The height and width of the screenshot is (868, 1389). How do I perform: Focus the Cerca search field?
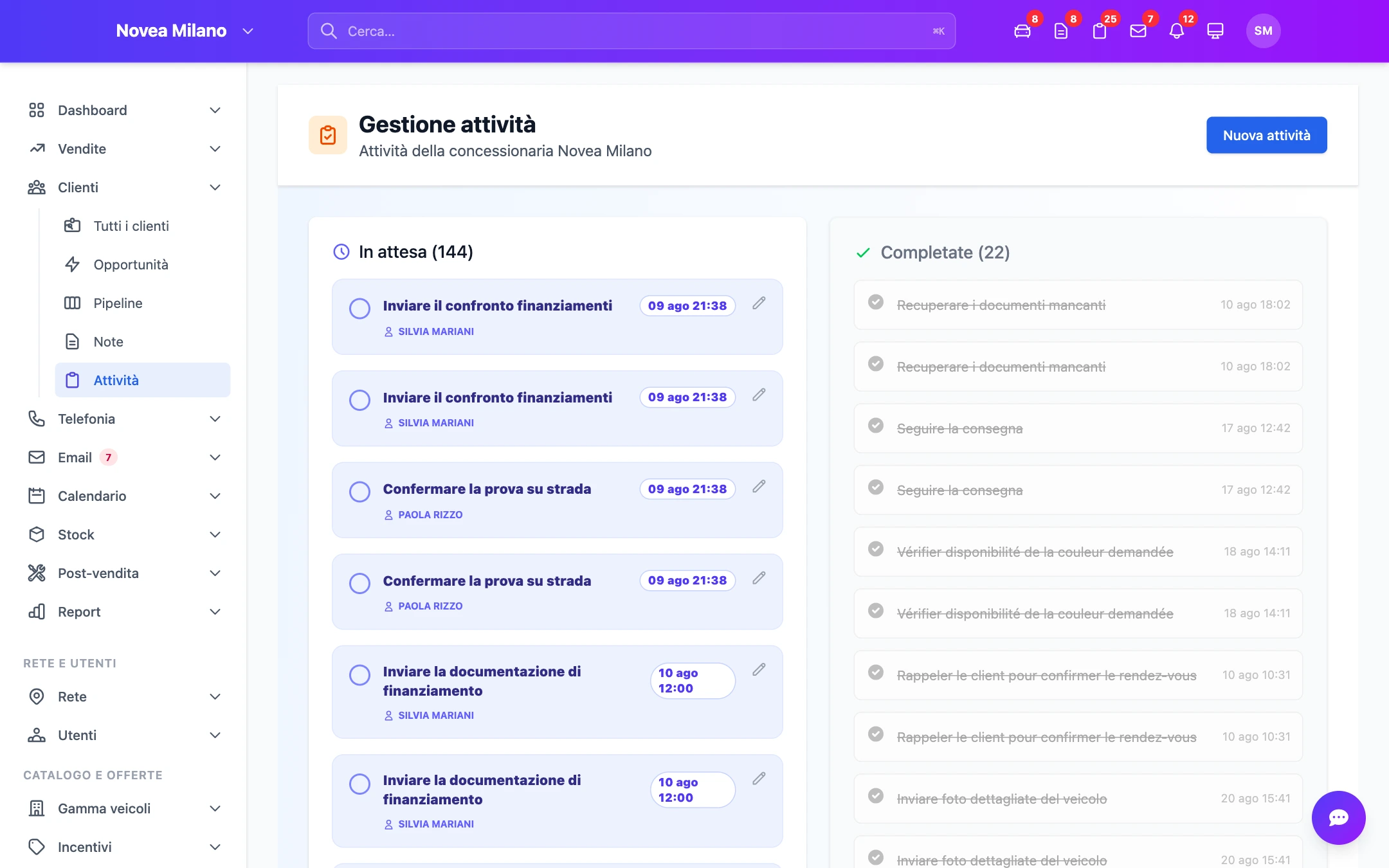[x=631, y=31]
